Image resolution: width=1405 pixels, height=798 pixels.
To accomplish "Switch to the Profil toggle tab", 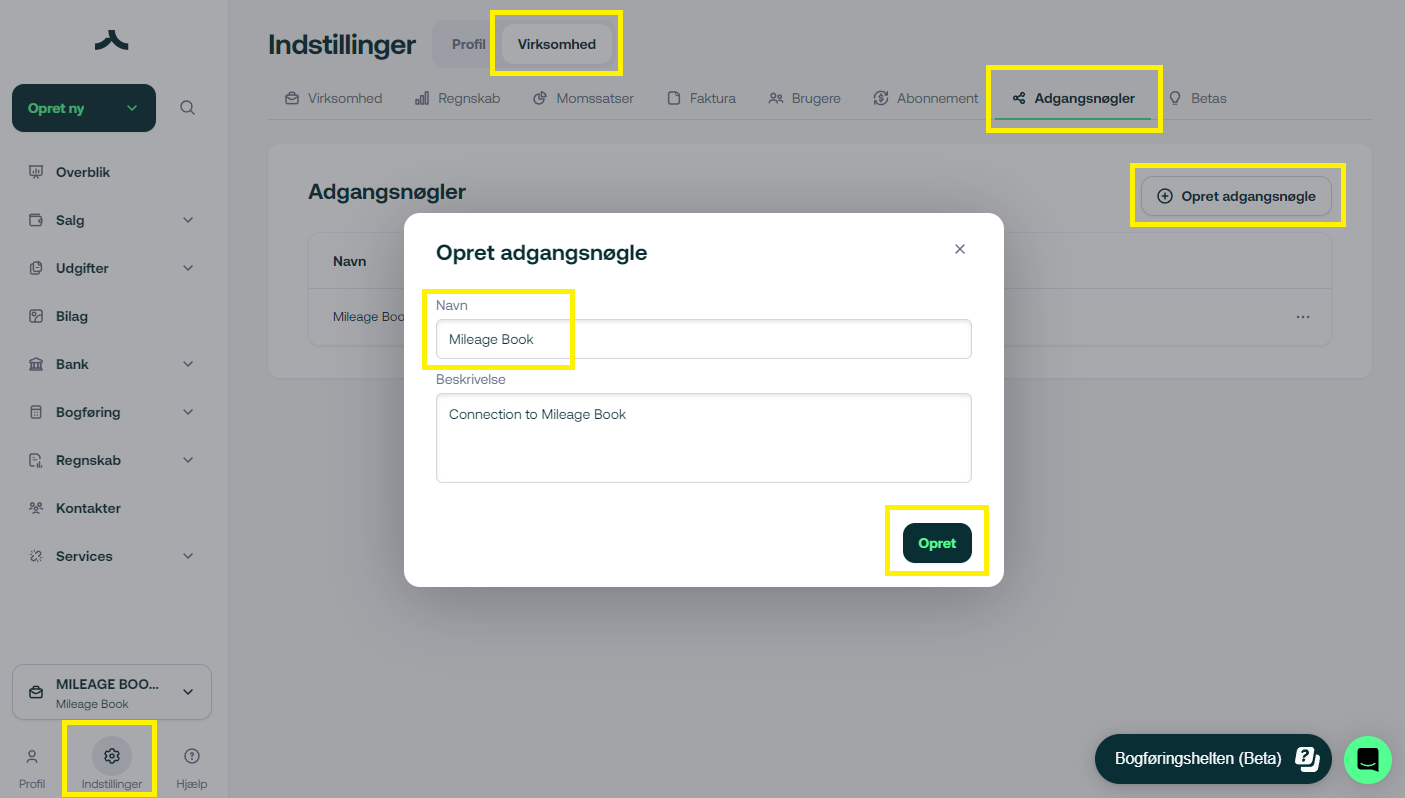I will click(x=468, y=44).
